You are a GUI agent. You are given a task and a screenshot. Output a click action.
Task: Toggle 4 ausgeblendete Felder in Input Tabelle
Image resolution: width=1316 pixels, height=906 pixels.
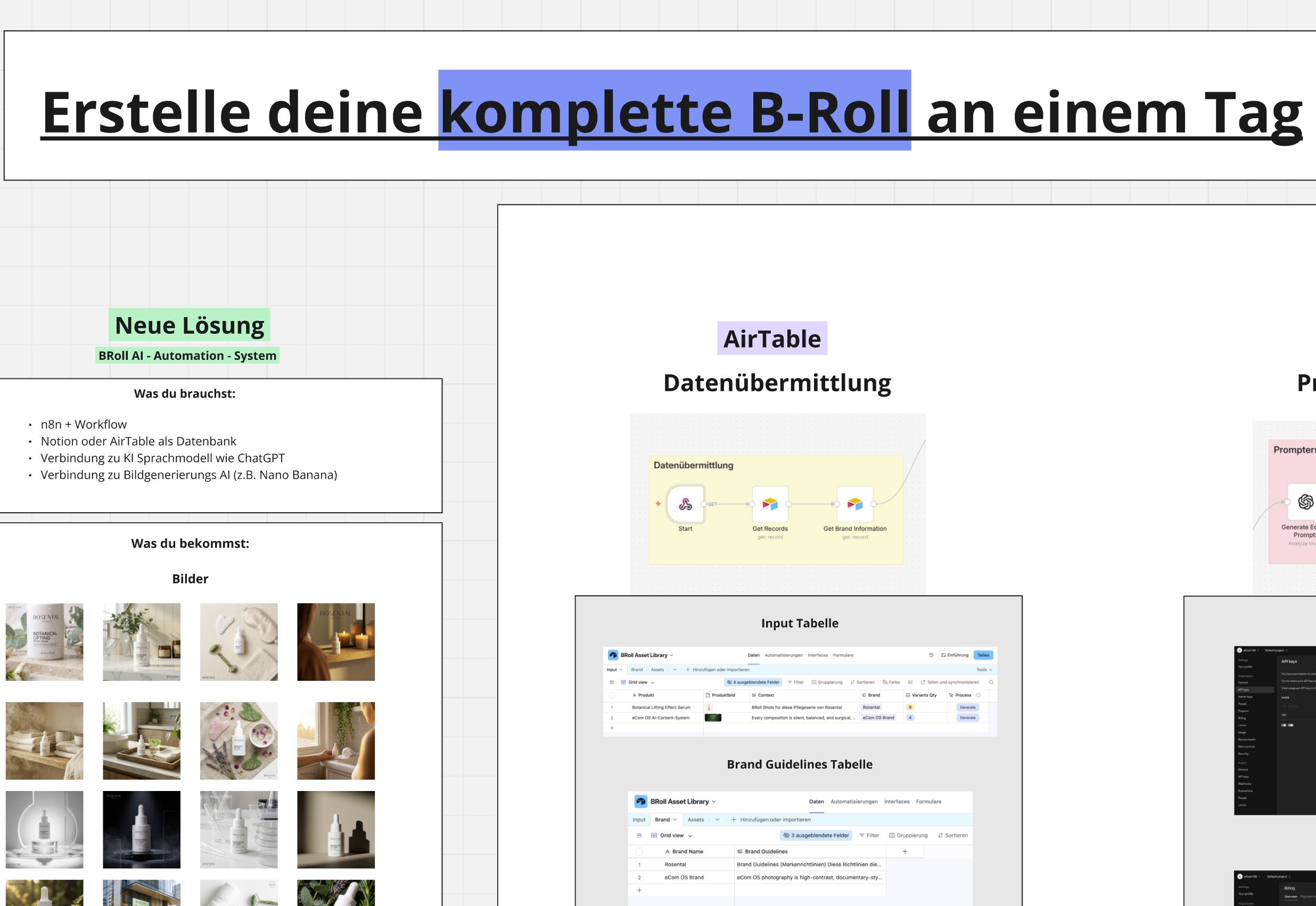(x=753, y=682)
